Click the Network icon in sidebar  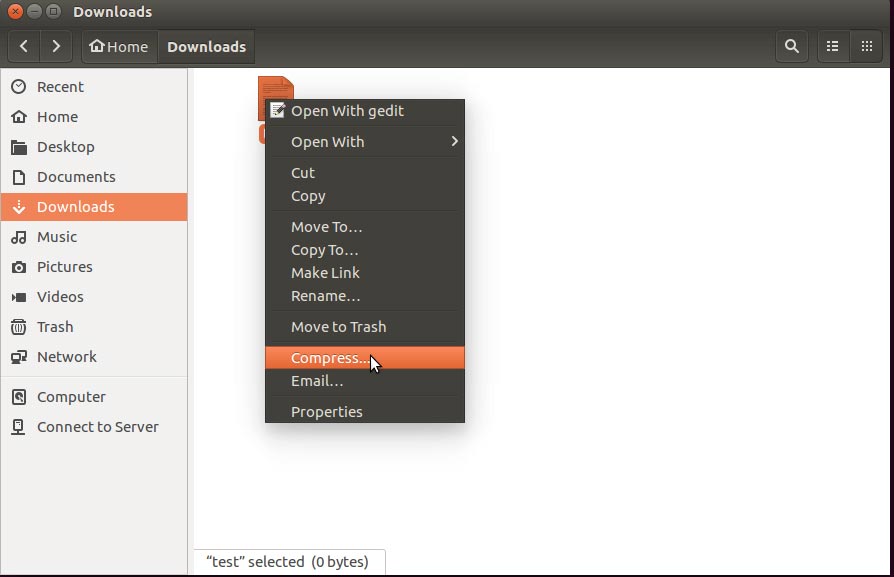click(x=19, y=357)
